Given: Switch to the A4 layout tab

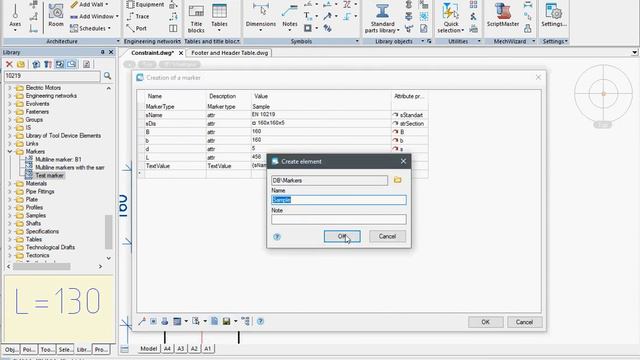Looking at the screenshot, I should click(x=167, y=349).
